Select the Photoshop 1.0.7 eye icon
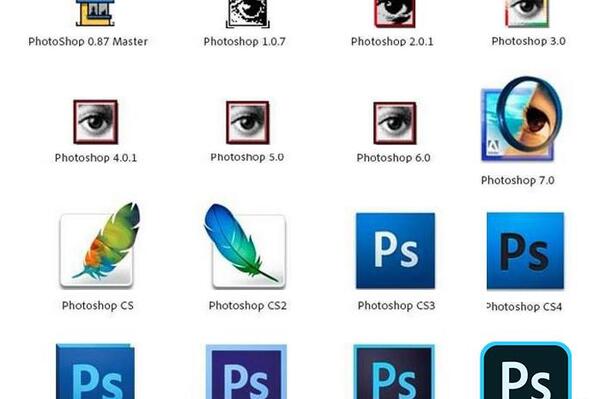The width and height of the screenshot is (600, 399). [x=247, y=14]
